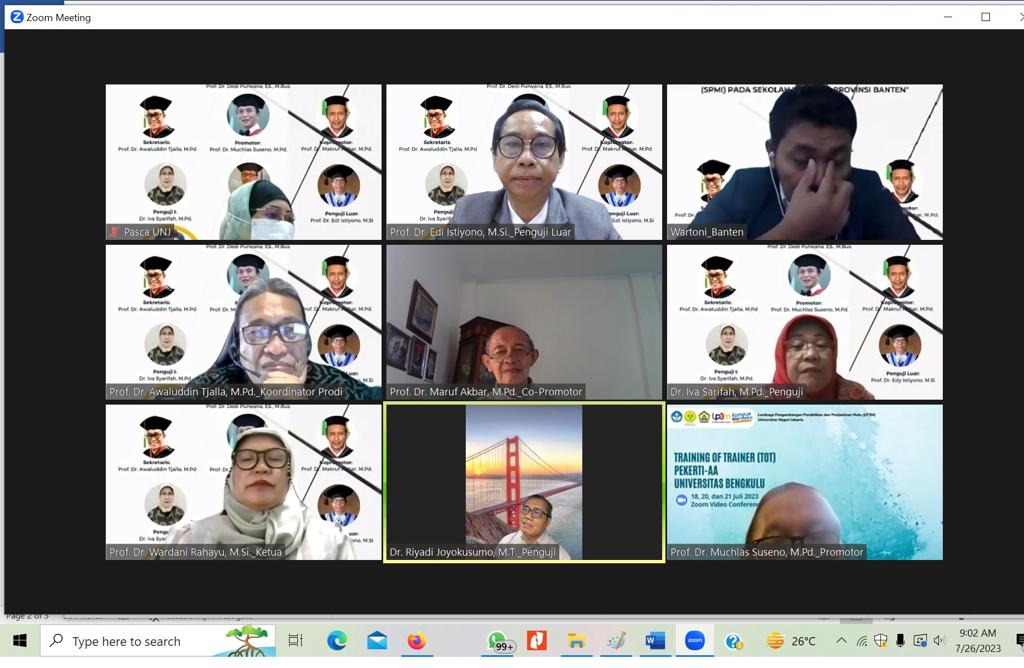Switch to Microsoft Word in taskbar

tap(655, 641)
